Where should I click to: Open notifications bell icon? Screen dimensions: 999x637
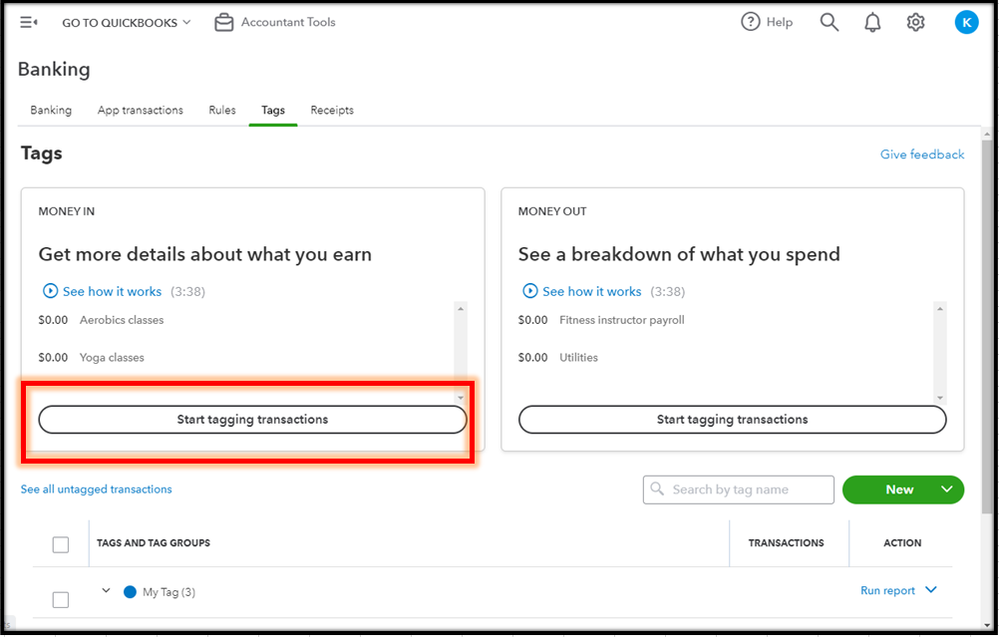tap(872, 22)
